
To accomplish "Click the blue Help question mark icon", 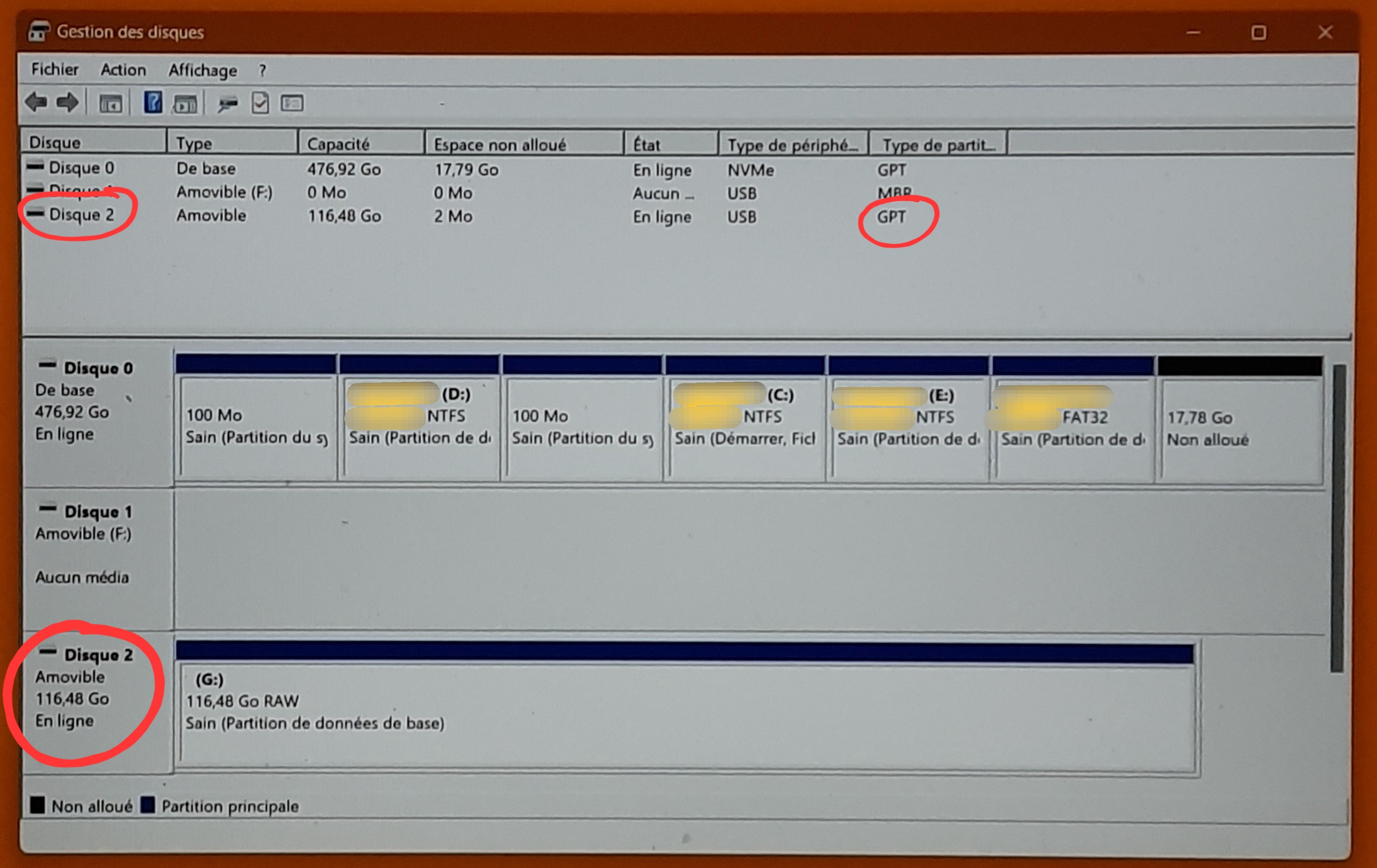I will click(x=153, y=103).
